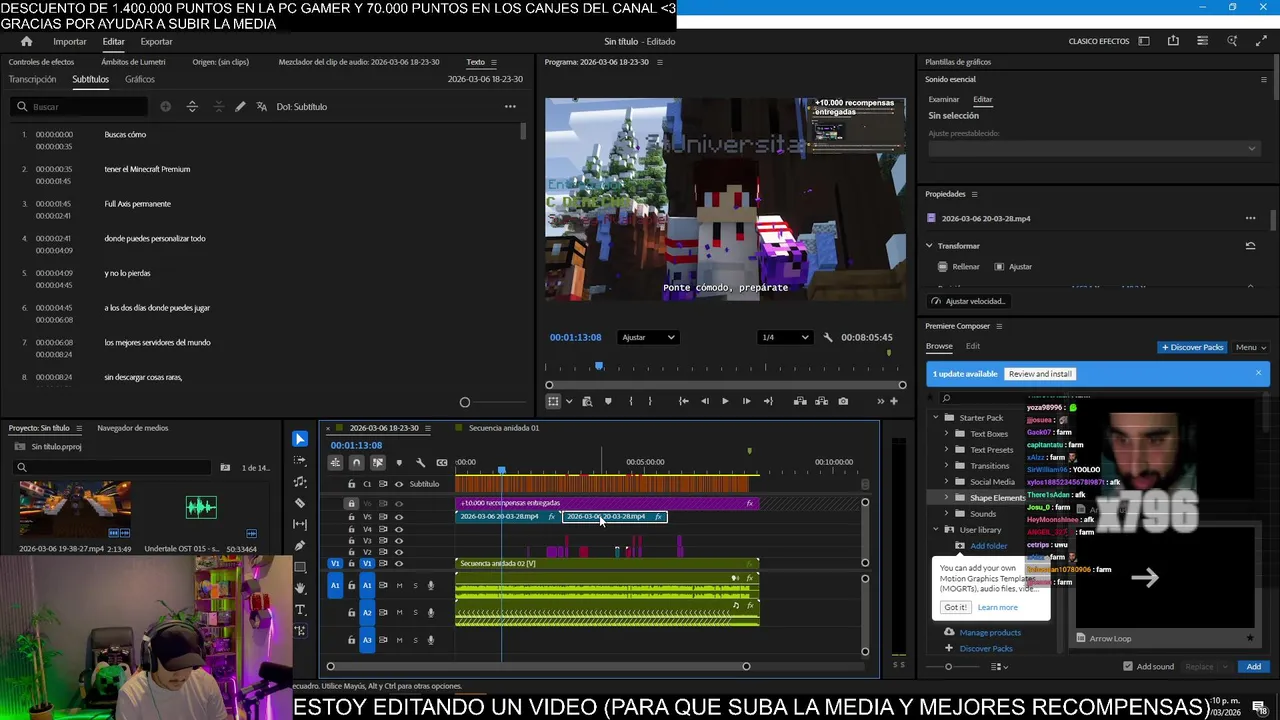Viewport: 1280px width, 720px height.
Task: Open the Exportar tab
Action: click(x=156, y=41)
